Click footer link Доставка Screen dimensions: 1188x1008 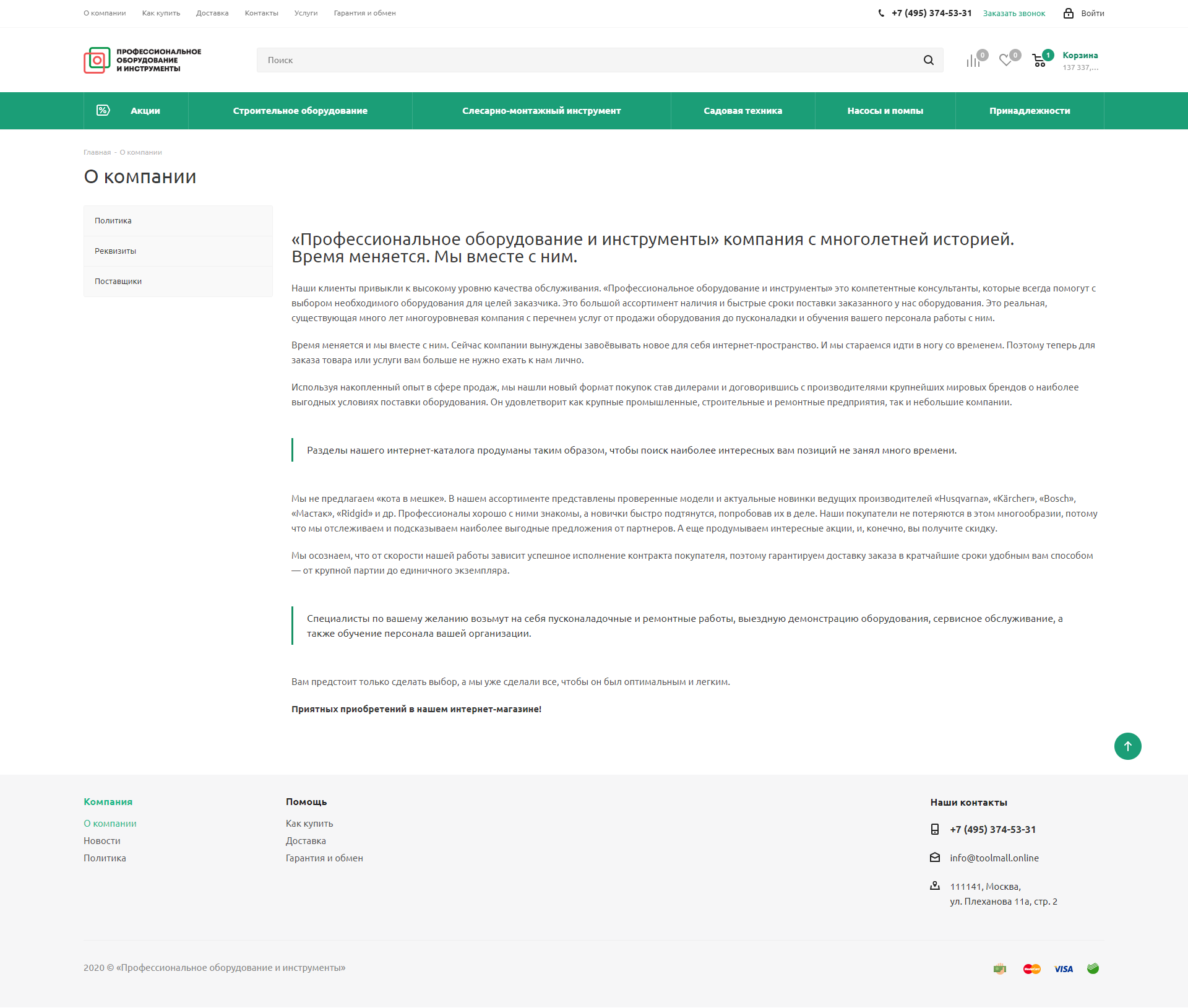point(306,840)
